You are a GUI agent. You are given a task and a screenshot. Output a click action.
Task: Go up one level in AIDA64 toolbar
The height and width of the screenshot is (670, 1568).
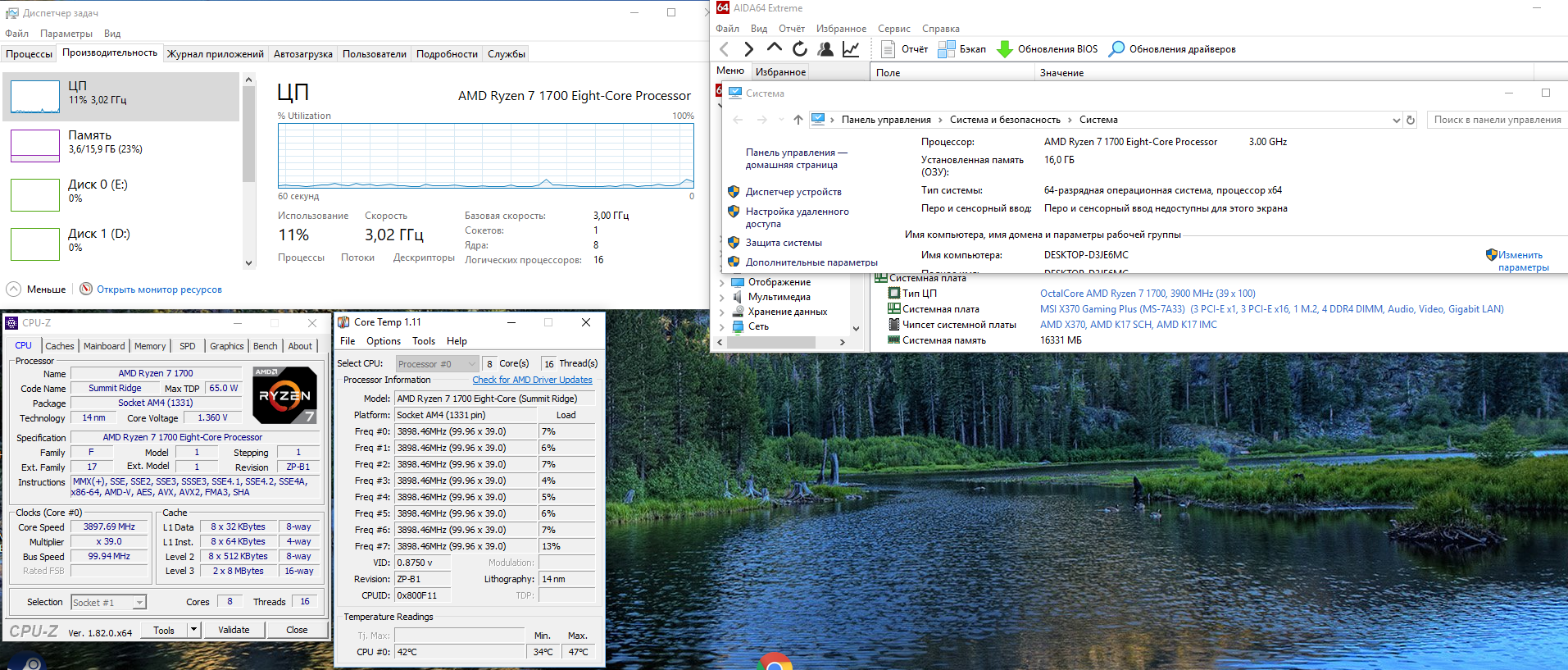pos(774,49)
